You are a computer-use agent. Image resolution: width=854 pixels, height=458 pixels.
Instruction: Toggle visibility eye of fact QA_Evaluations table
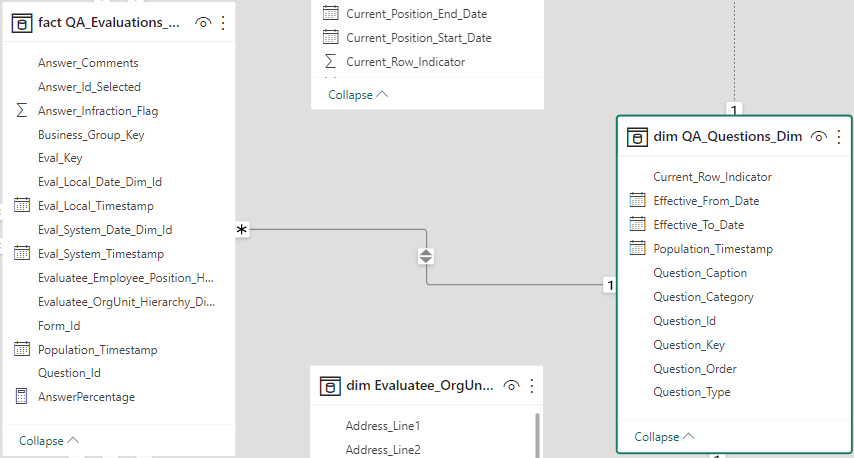203,23
